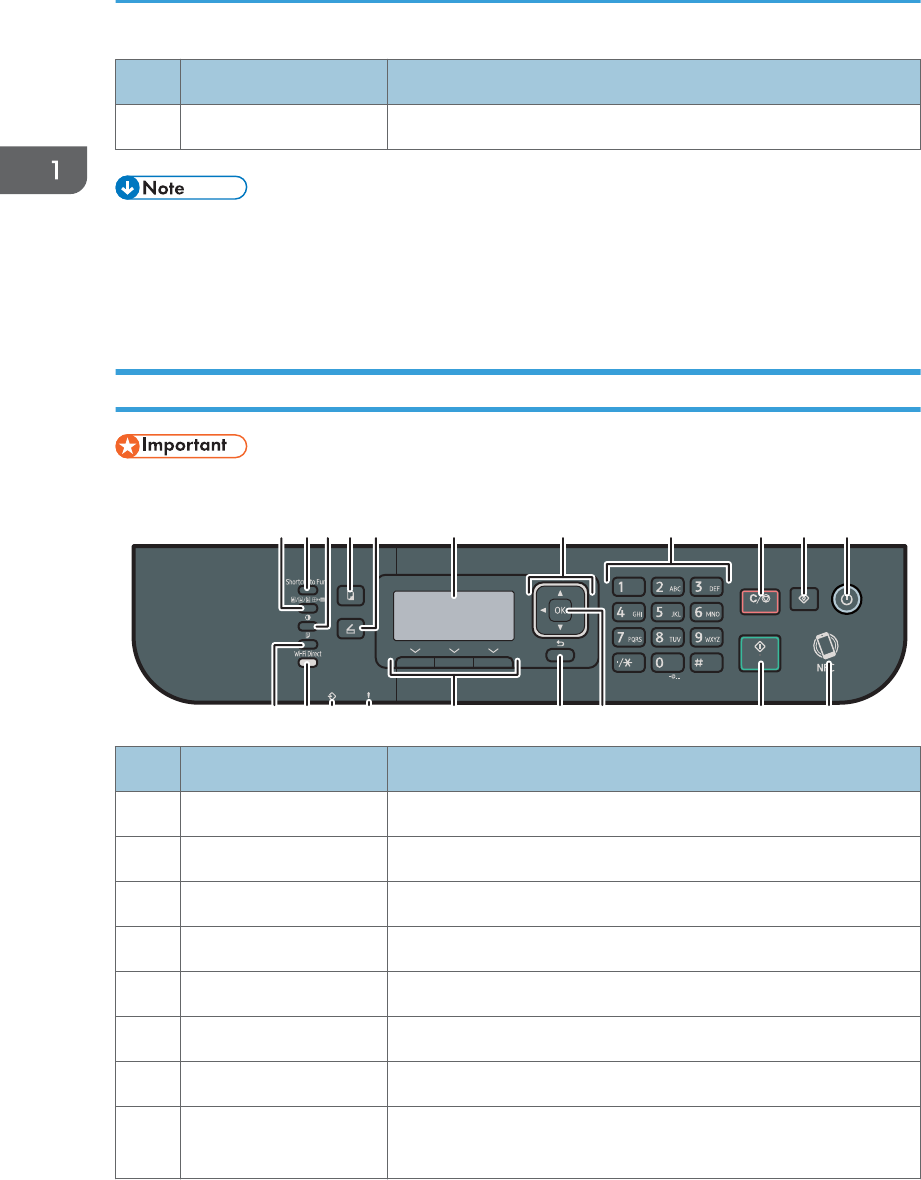Click selection key under the left chevron

(x=414, y=663)
